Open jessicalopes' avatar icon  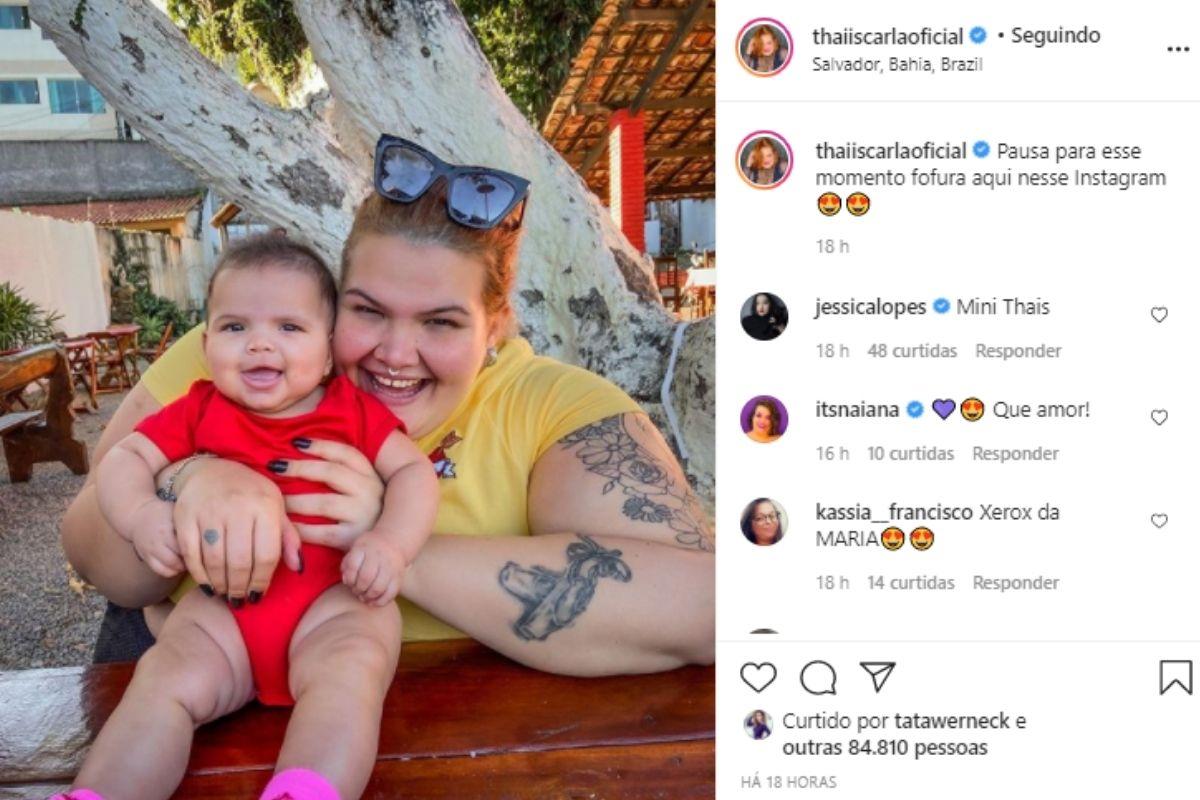click(764, 316)
